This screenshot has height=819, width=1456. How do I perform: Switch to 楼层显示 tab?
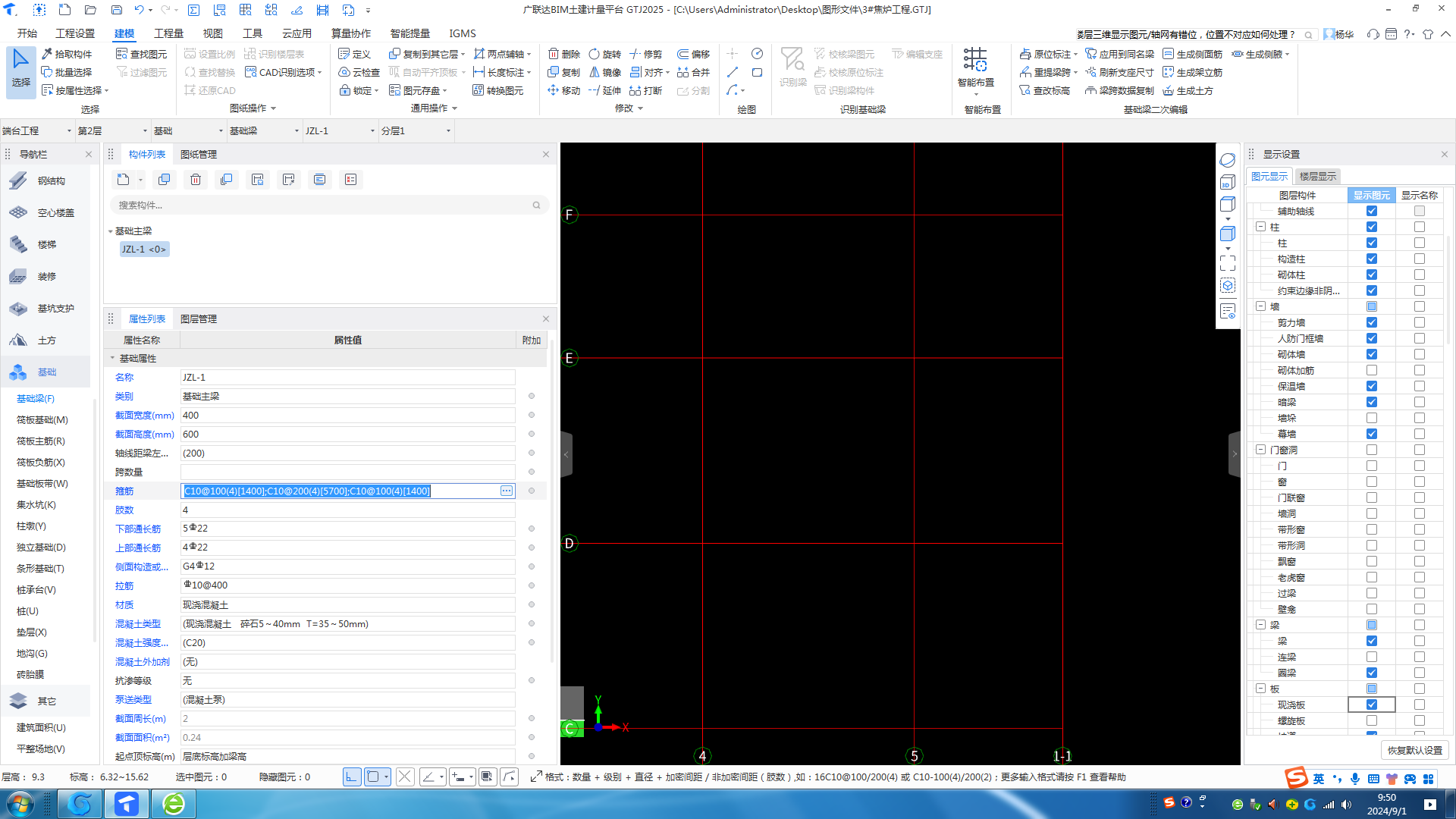[1317, 176]
